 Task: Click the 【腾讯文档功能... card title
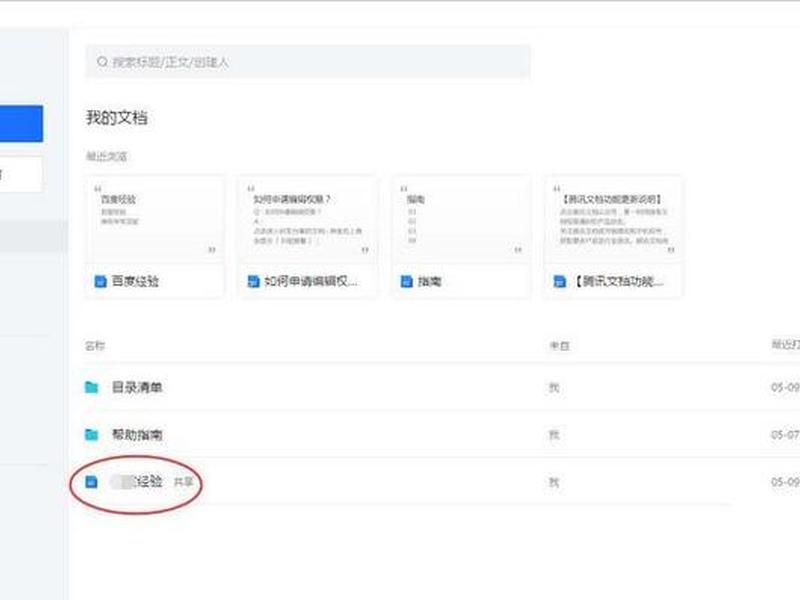coord(618,281)
